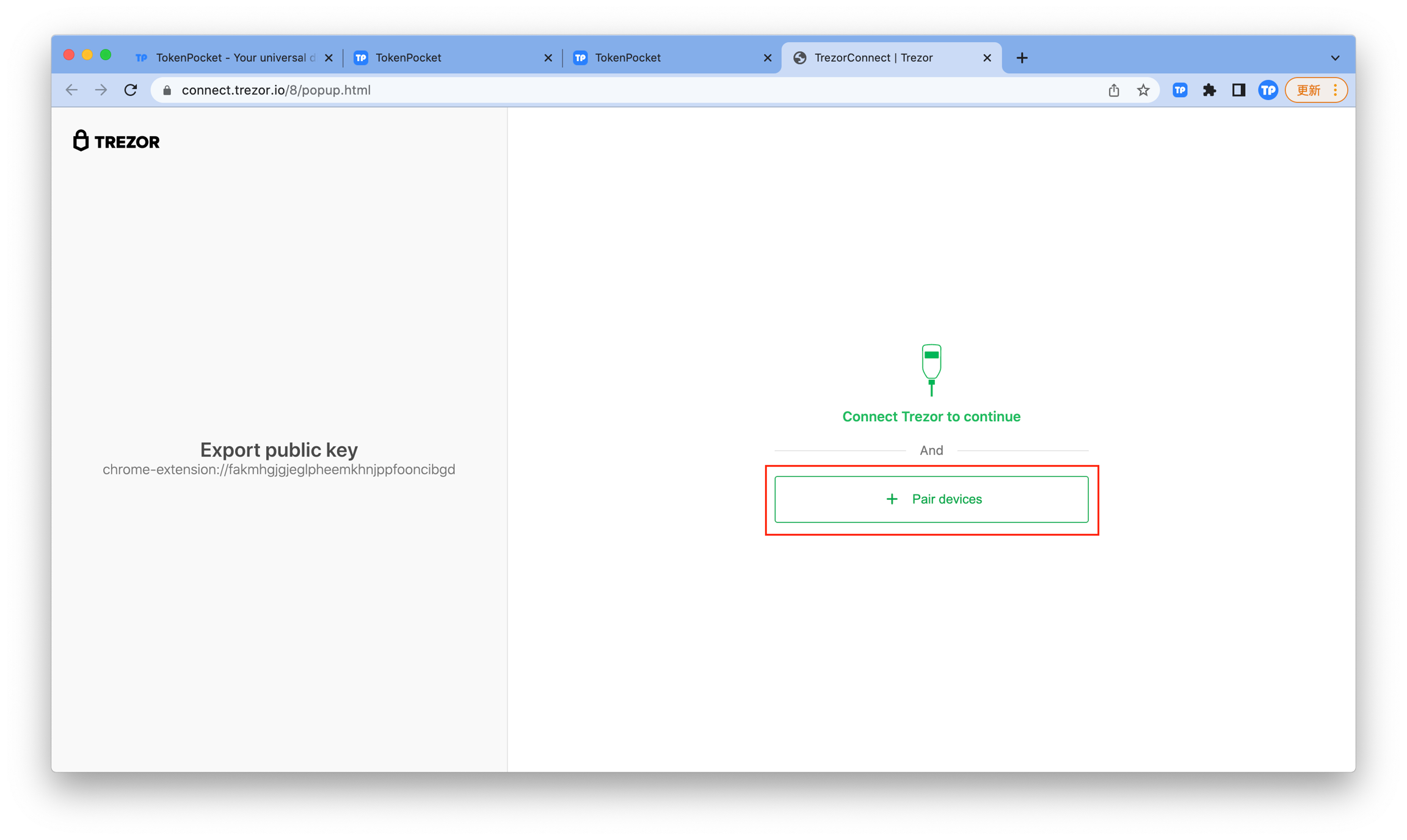
Task: Open the TokenPocket extension icon
Action: click(1179, 90)
